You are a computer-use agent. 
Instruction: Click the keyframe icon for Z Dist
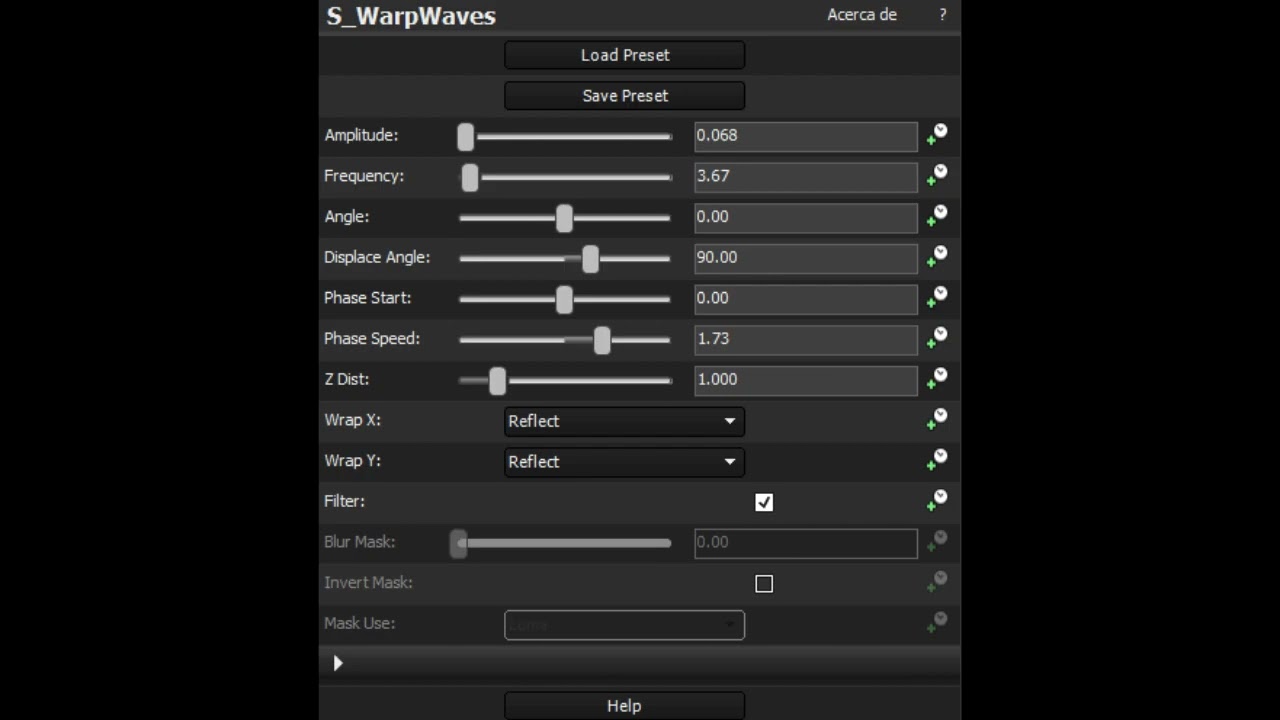coord(937,379)
